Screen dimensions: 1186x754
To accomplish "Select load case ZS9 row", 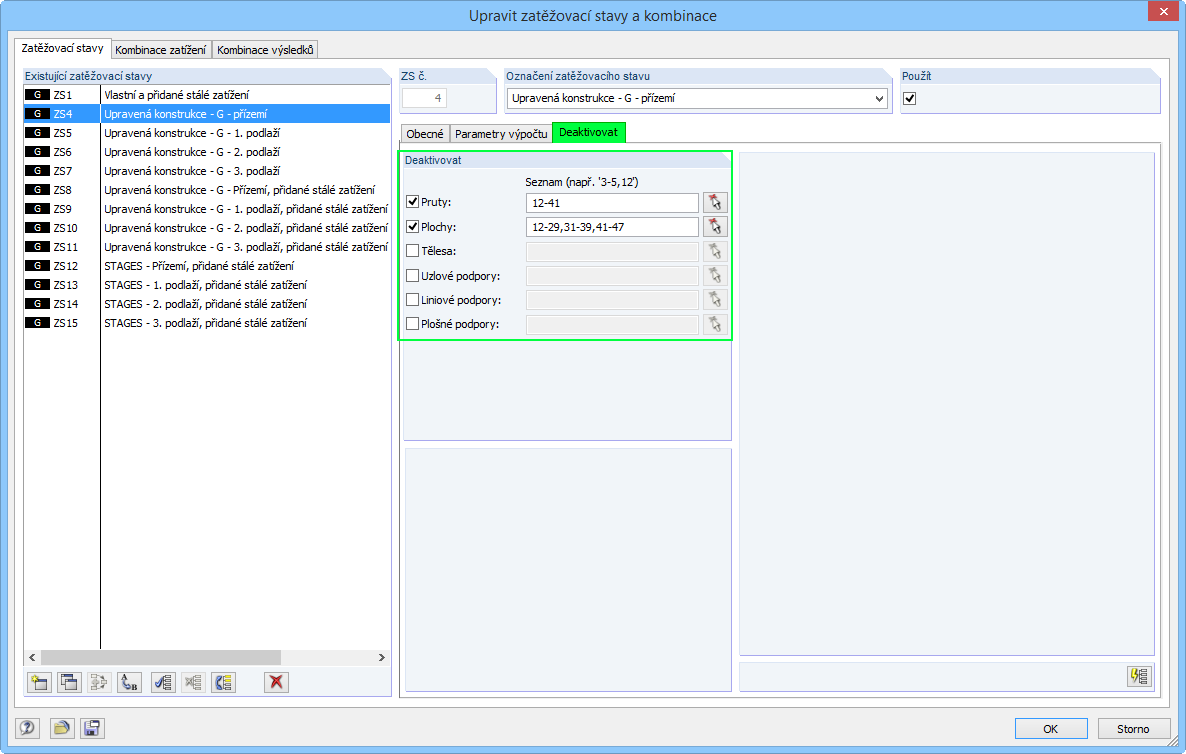I will tap(207, 209).
